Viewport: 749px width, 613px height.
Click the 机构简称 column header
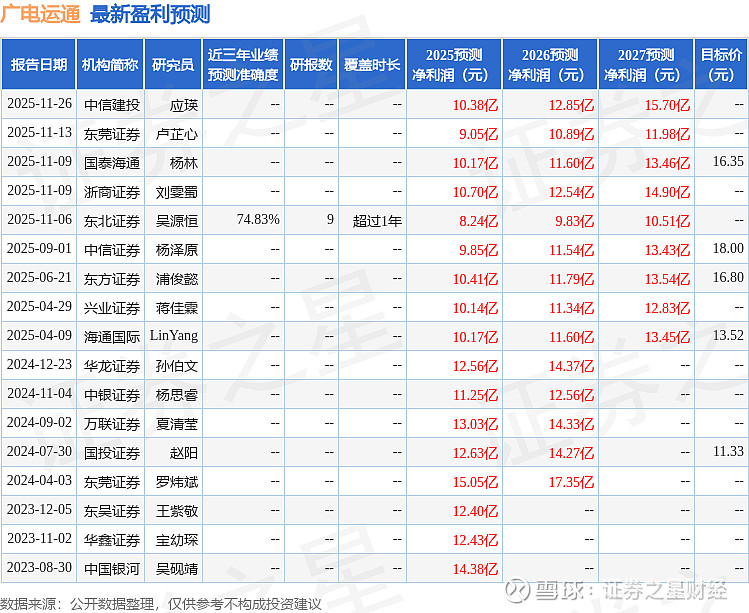tap(110, 64)
